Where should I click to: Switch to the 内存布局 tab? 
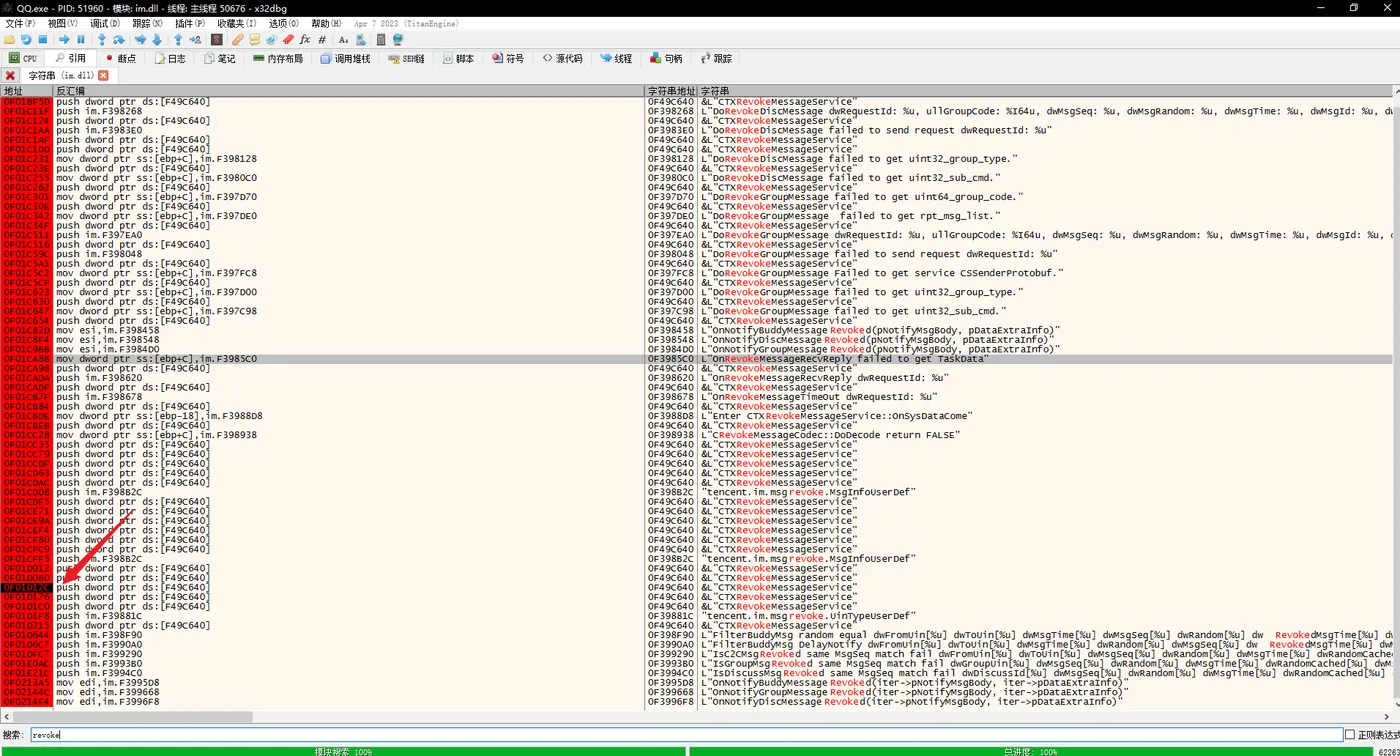278,59
